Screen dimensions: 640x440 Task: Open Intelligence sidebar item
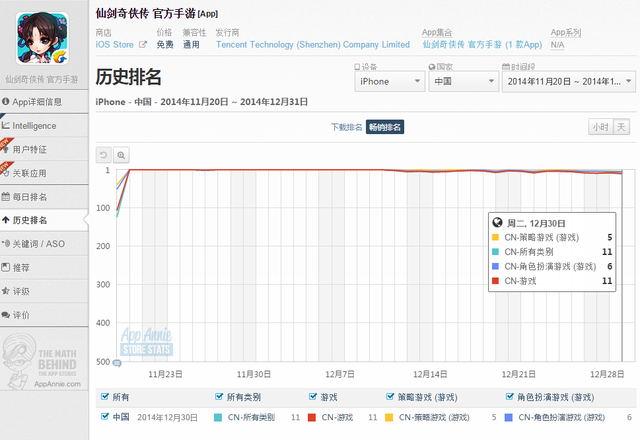(44, 126)
